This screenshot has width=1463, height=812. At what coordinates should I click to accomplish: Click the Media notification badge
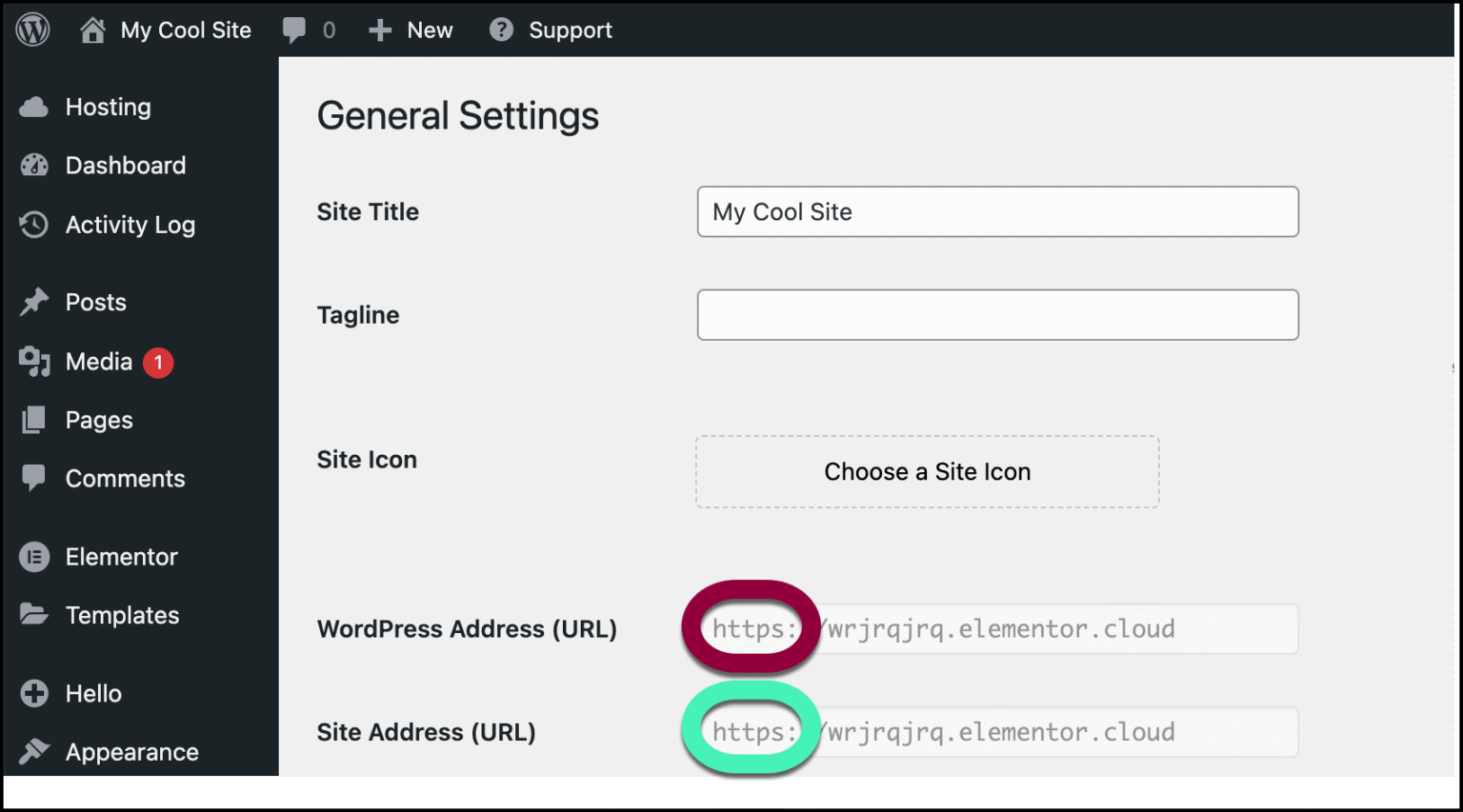(158, 362)
